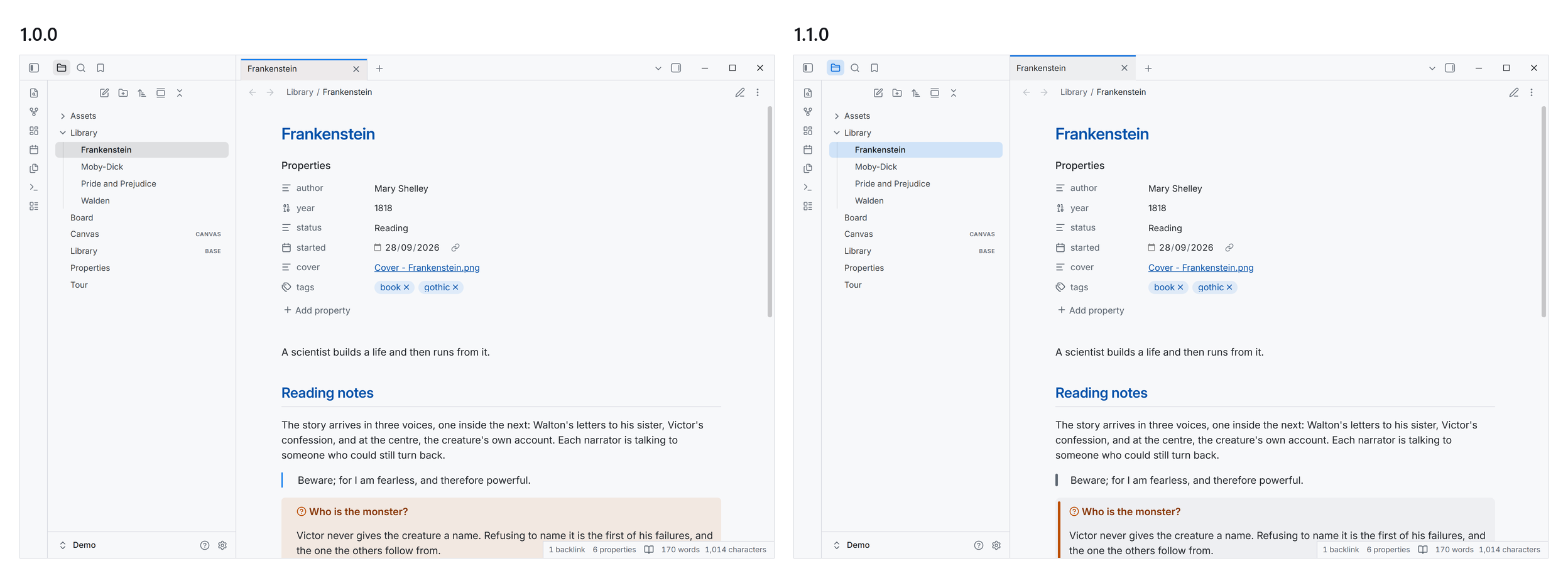The width and height of the screenshot is (1568, 578).
Task: Open templates icon in 1.1.0 ribbon
Action: click(808, 168)
